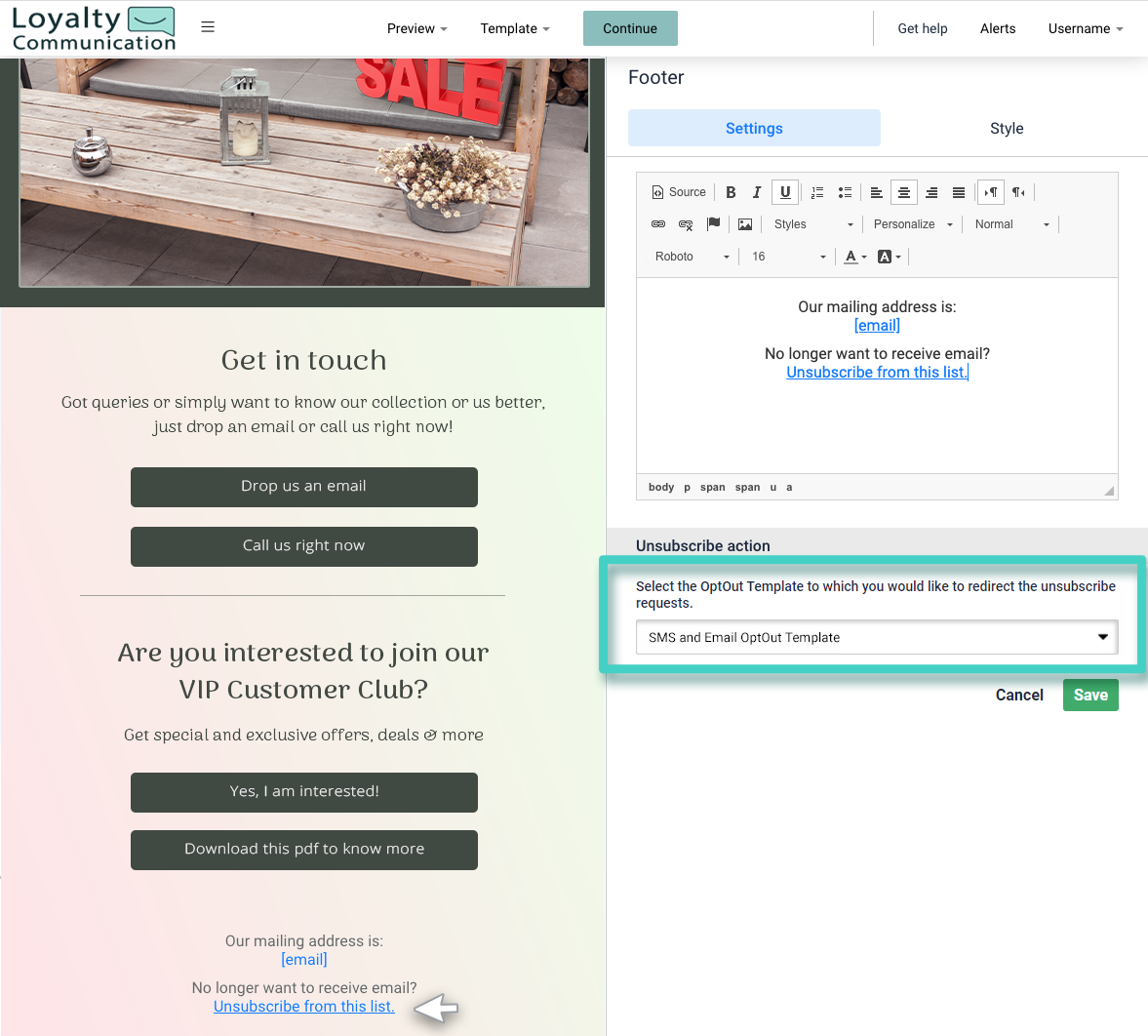
Task: Click the Unlink icon
Action: (686, 224)
